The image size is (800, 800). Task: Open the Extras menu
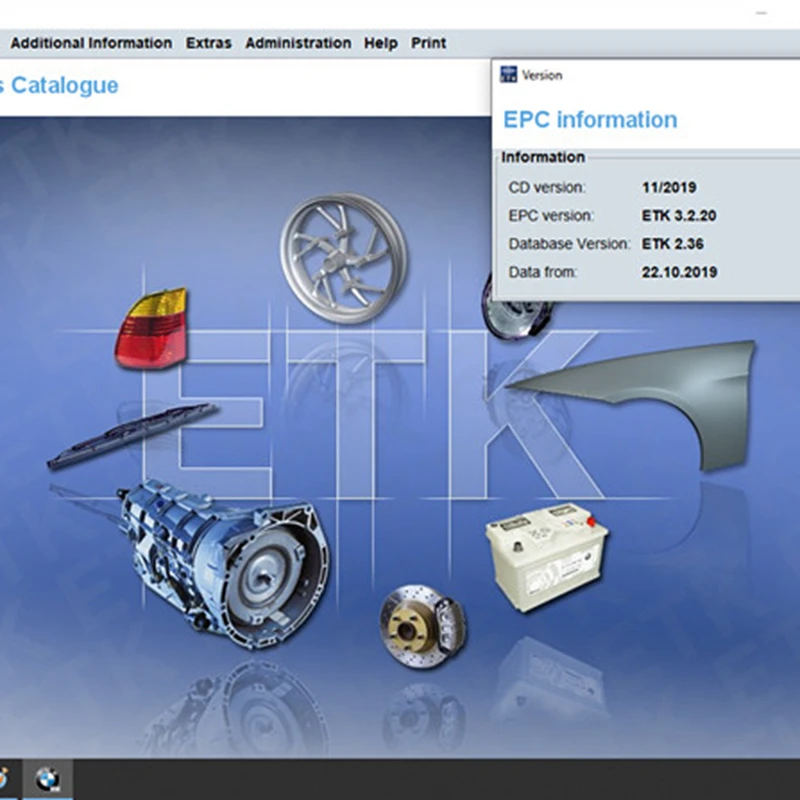209,43
